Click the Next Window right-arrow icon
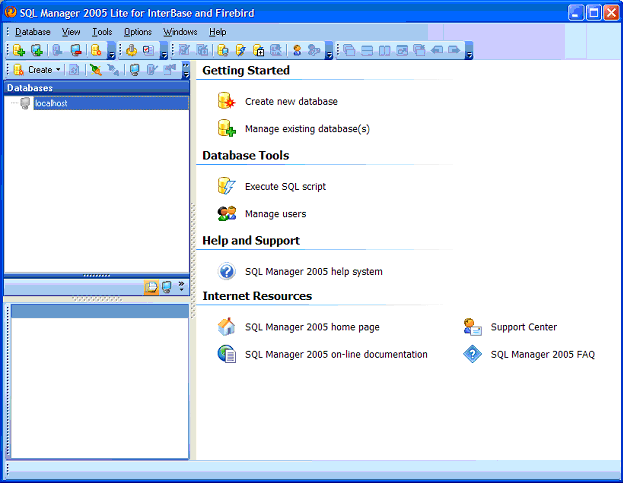Screen dimensions: 623x483 pyautogui.click(x=454, y=50)
